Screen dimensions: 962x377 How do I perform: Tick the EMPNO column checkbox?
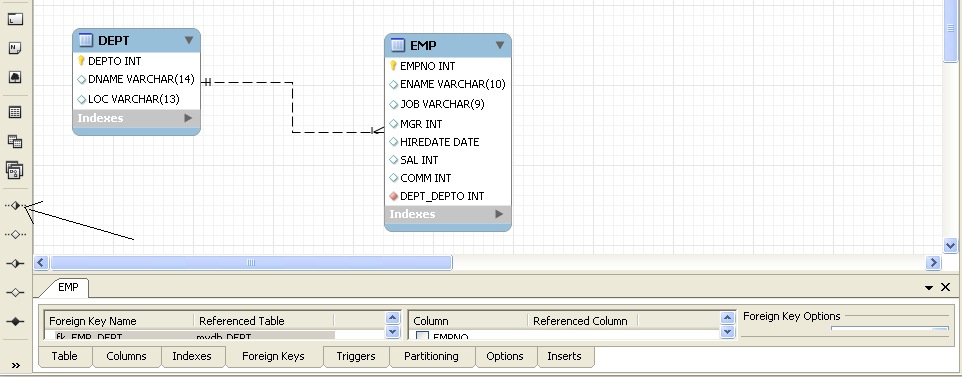click(422, 336)
